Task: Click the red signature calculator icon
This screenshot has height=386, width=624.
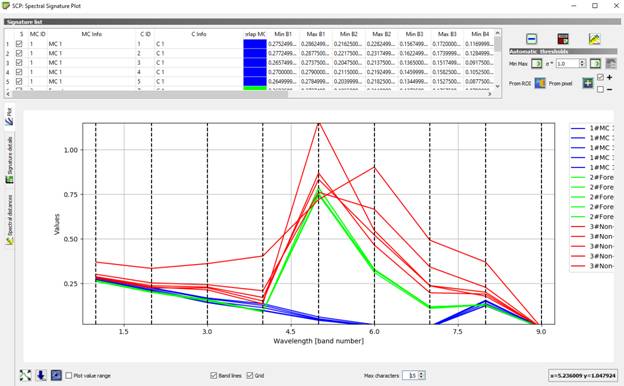Action: click(x=563, y=39)
